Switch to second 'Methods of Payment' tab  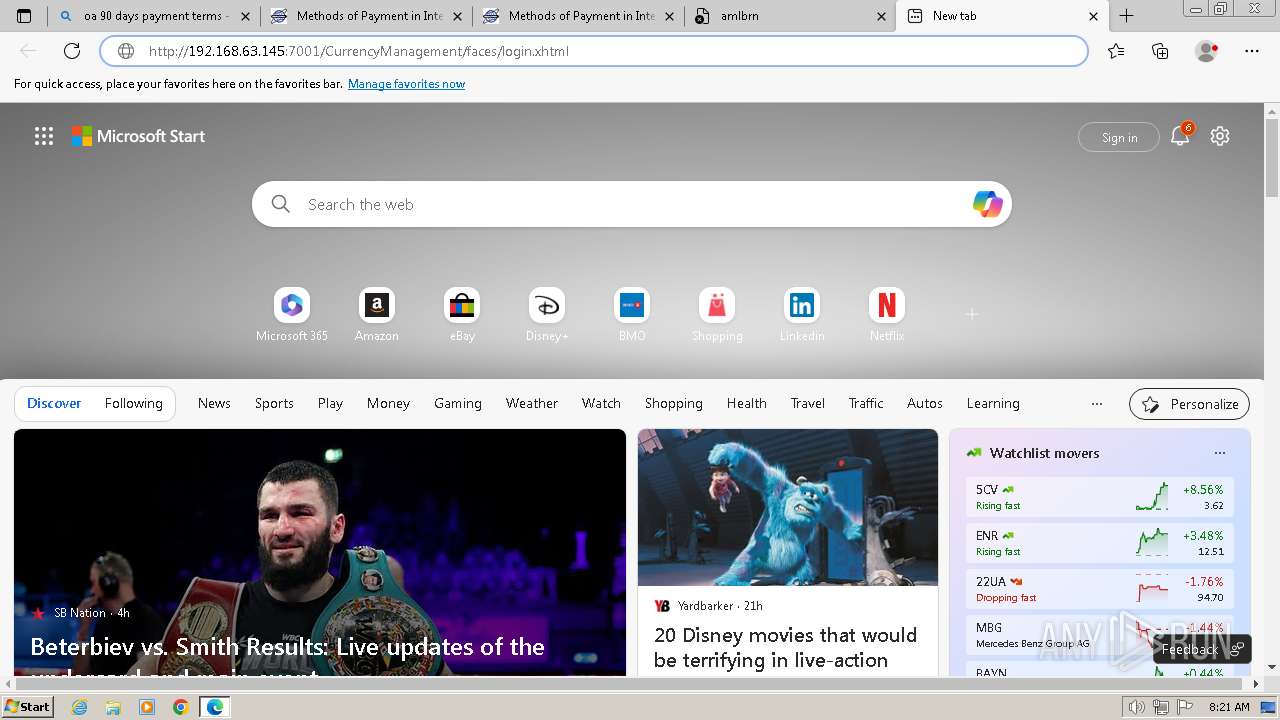tap(578, 16)
